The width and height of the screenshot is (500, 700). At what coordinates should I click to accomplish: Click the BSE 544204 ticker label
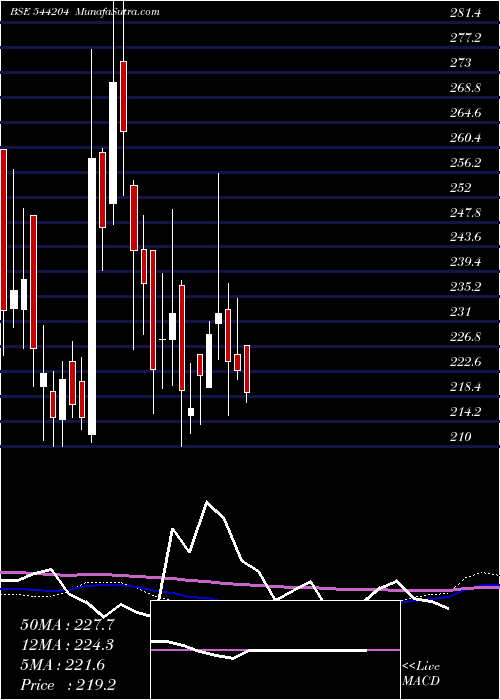pyautogui.click(x=39, y=12)
